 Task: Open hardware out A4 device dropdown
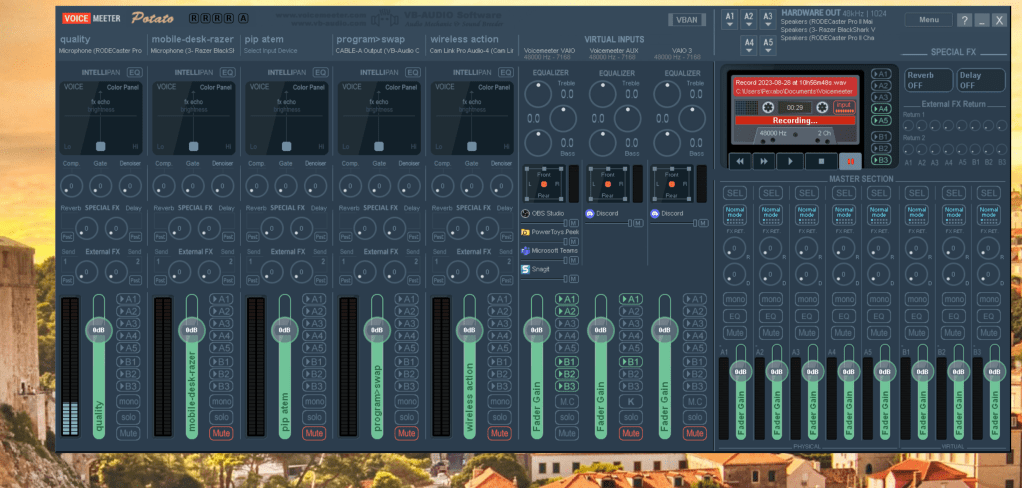click(749, 46)
